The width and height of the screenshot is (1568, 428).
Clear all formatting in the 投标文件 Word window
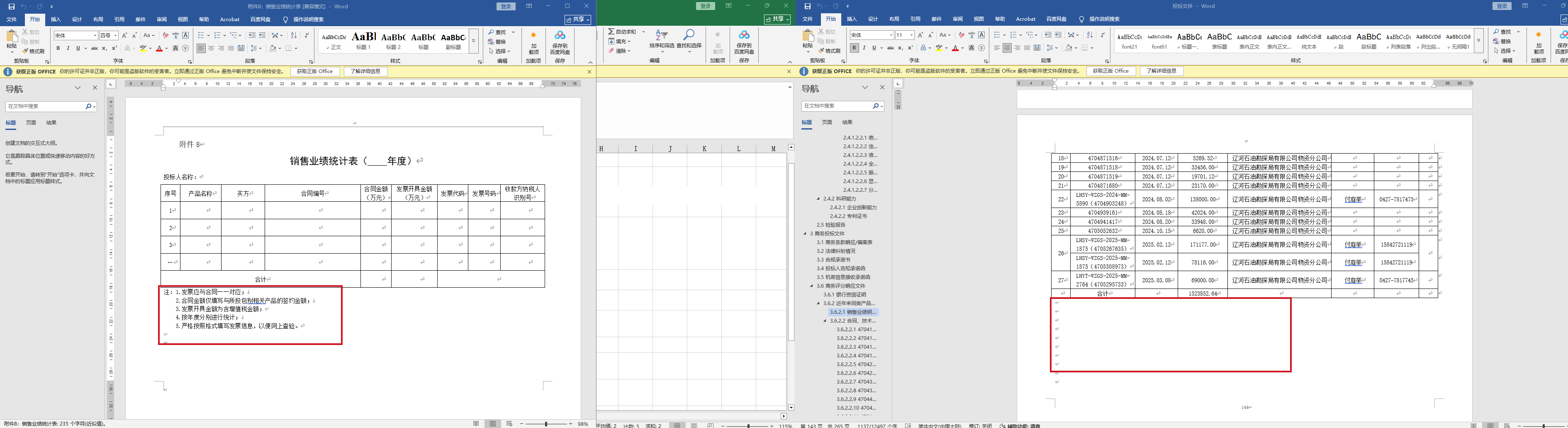(961, 35)
